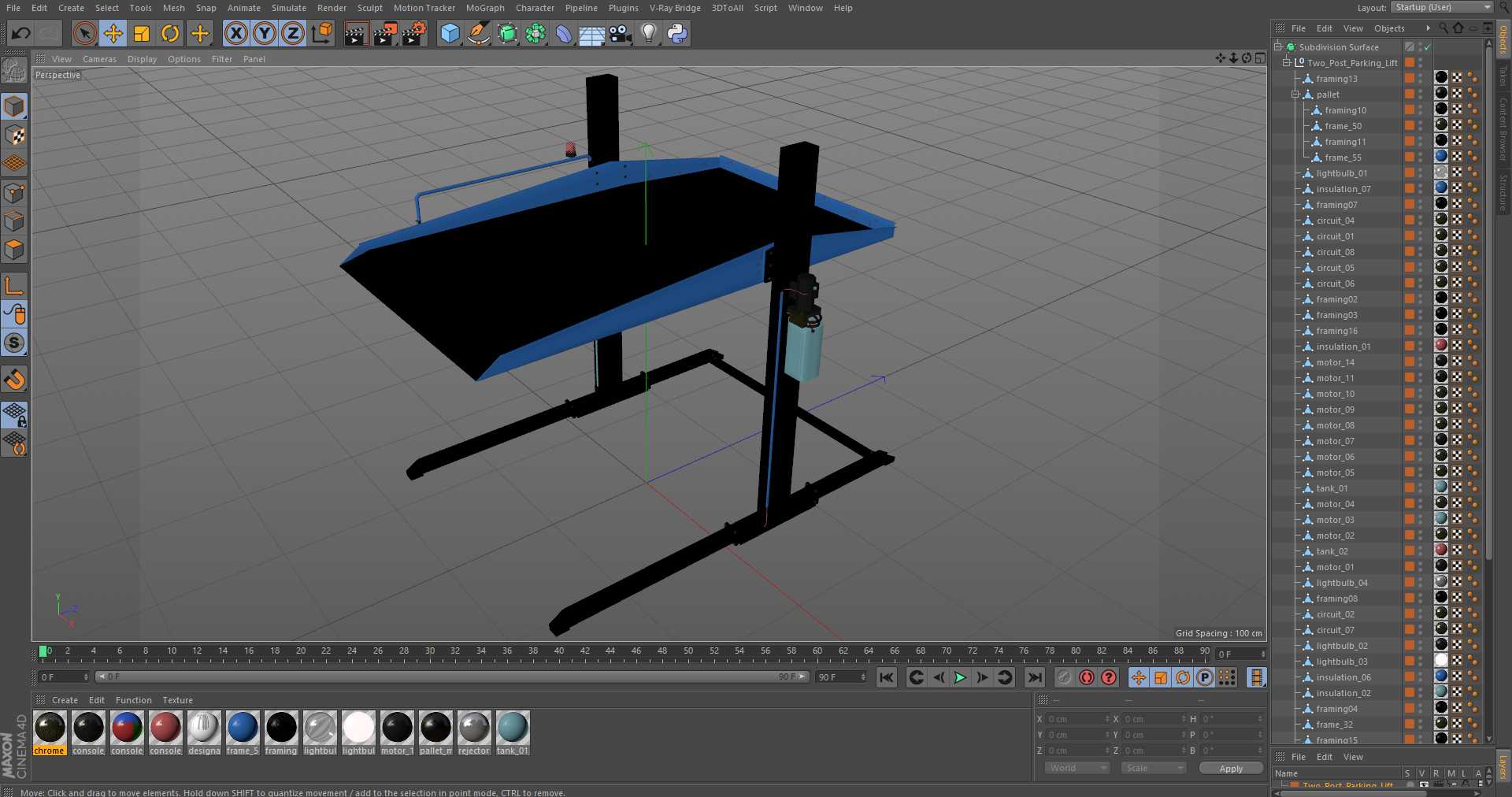The width and height of the screenshot is (1512, 797).
Task: Add a camera object
Action: (621, 33)
